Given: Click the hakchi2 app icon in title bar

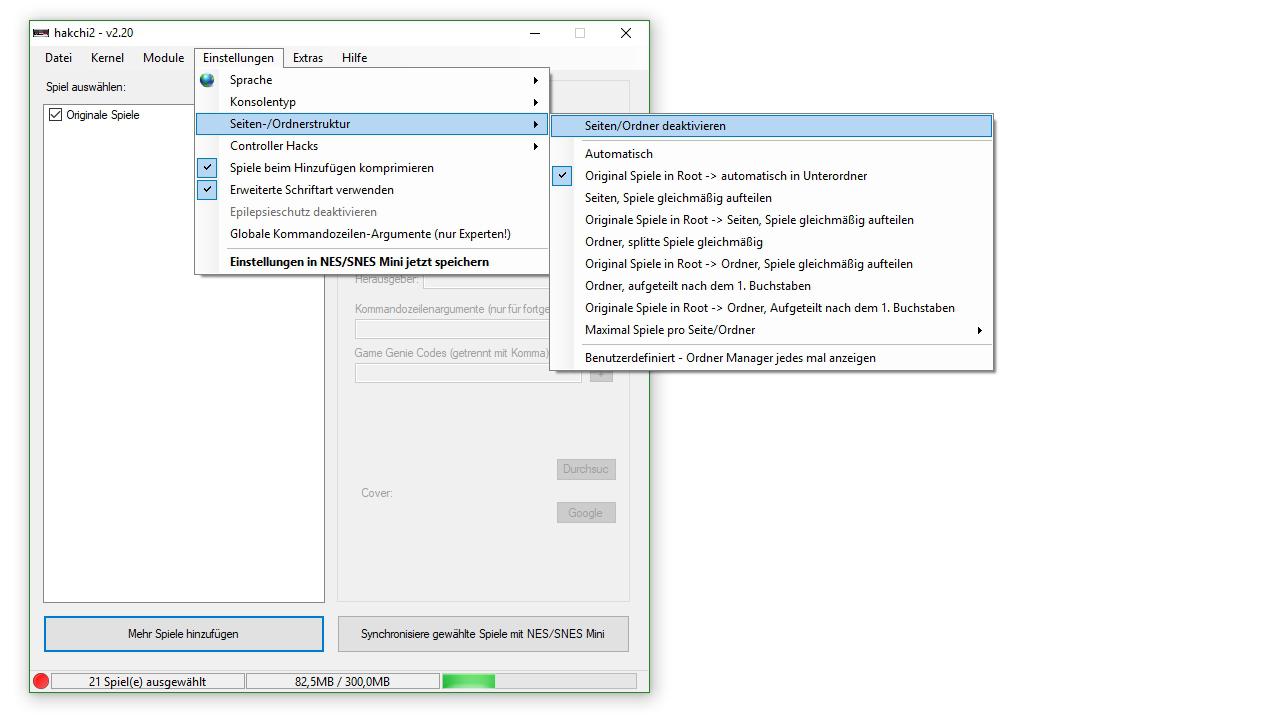Looking at the screenshot, I should click(41, 33).
